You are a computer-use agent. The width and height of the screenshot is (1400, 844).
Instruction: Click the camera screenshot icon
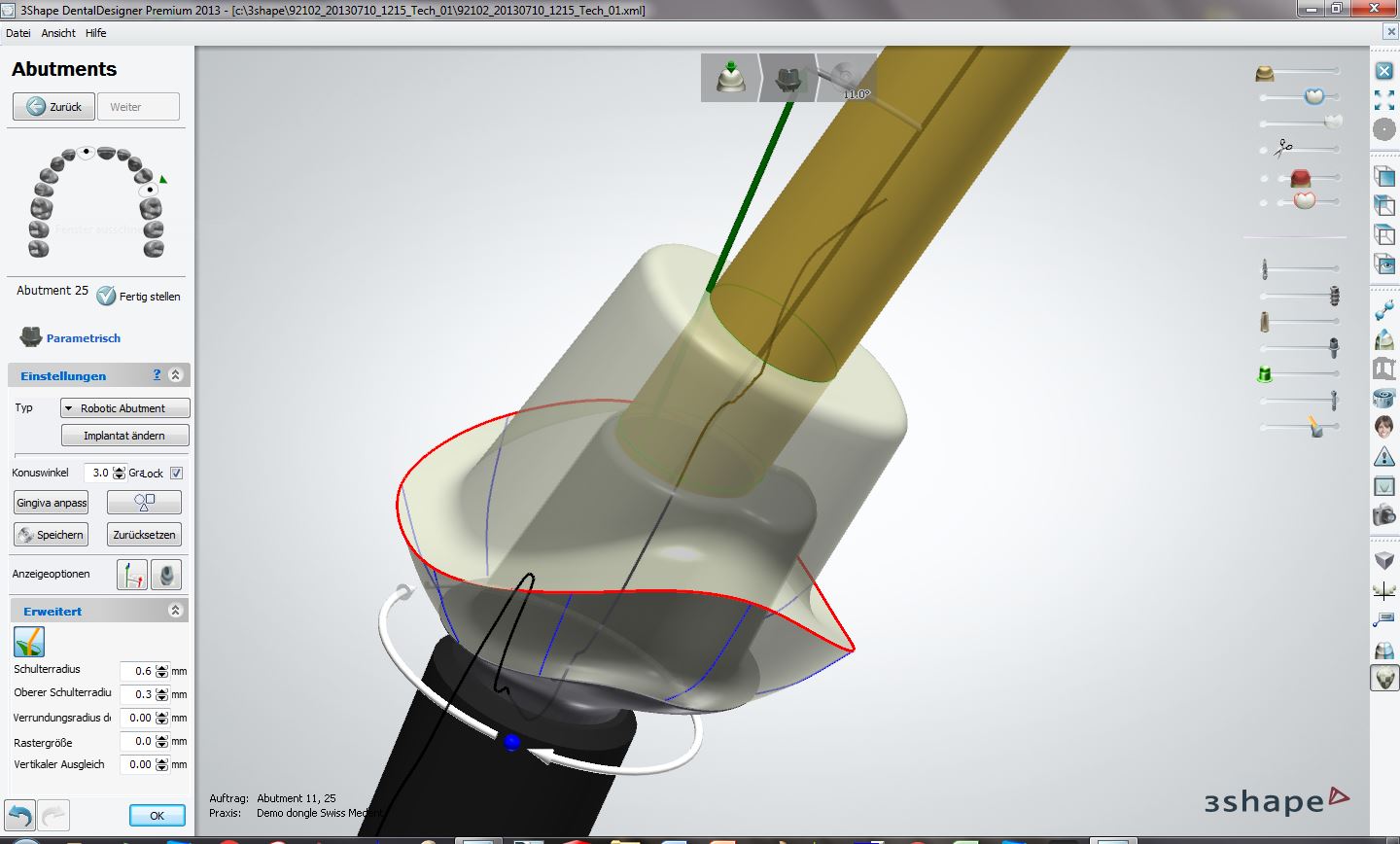click(x=1384, y=514)
